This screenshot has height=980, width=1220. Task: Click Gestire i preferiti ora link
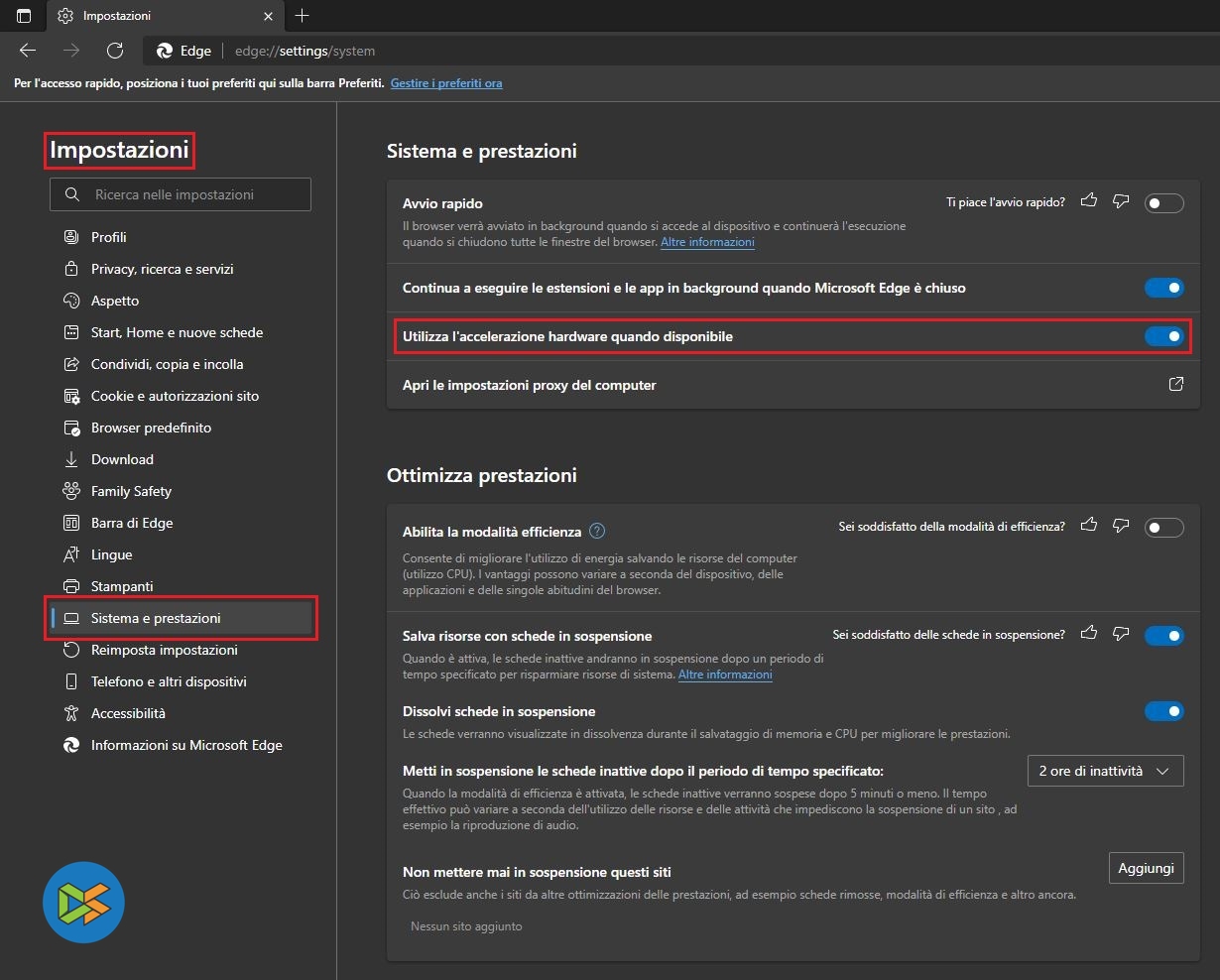click(446, 83)
